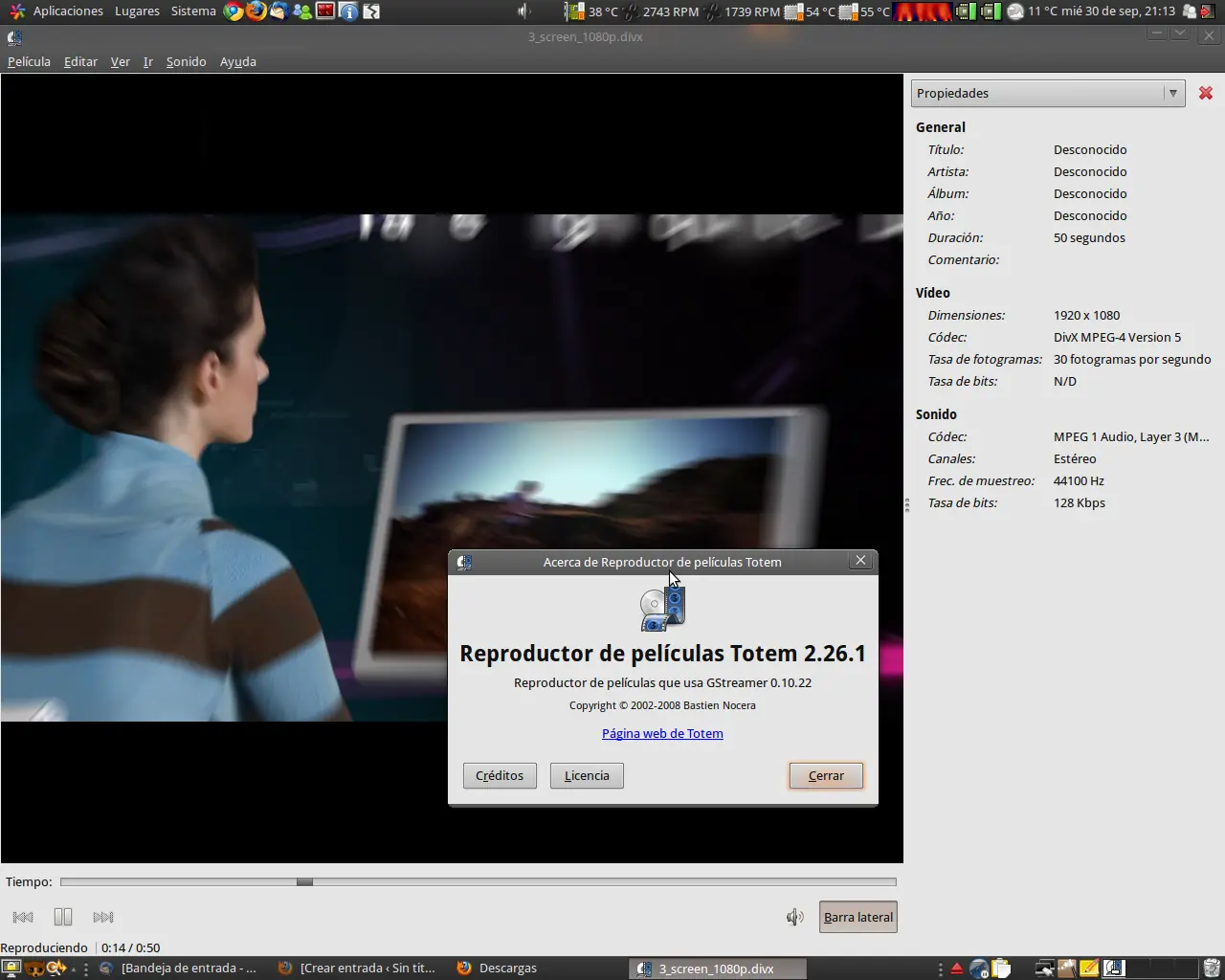Click the 50 segundos duration value
1225x980 pixels.
(x=1089, y=237)
